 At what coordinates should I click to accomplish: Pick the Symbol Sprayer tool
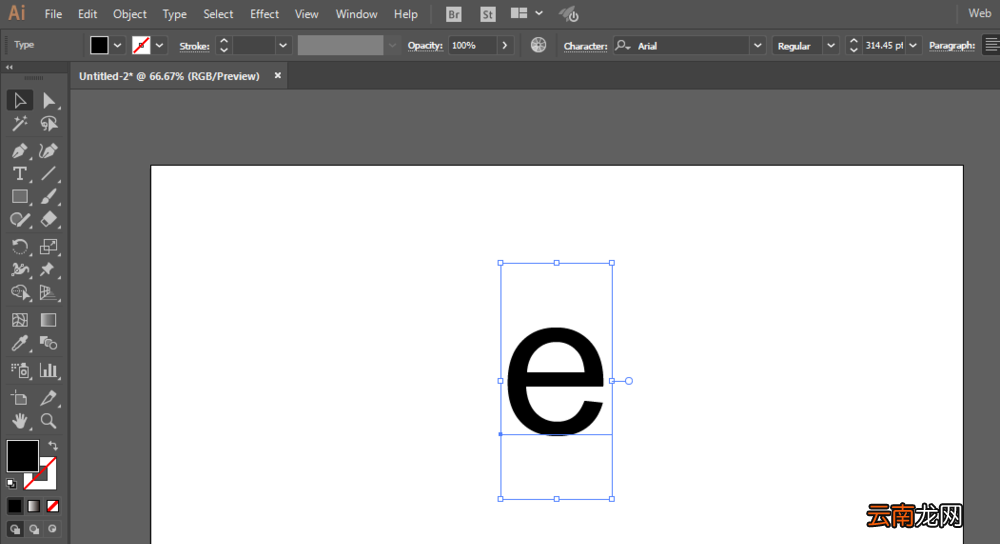pyautogui.click(x=20, y=370)
